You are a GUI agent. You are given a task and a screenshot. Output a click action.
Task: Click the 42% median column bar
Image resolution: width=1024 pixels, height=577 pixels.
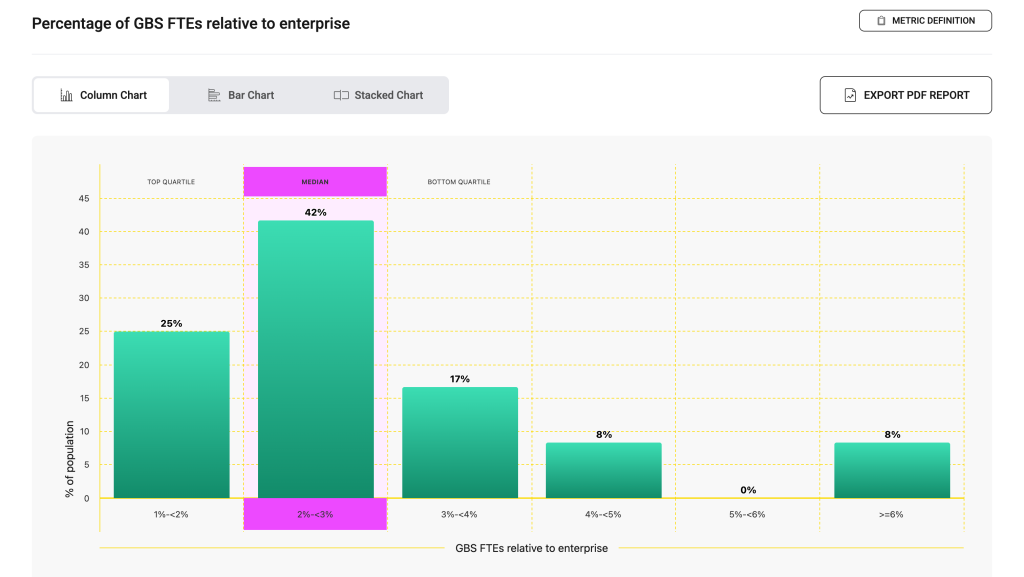(x=316, y=360)
